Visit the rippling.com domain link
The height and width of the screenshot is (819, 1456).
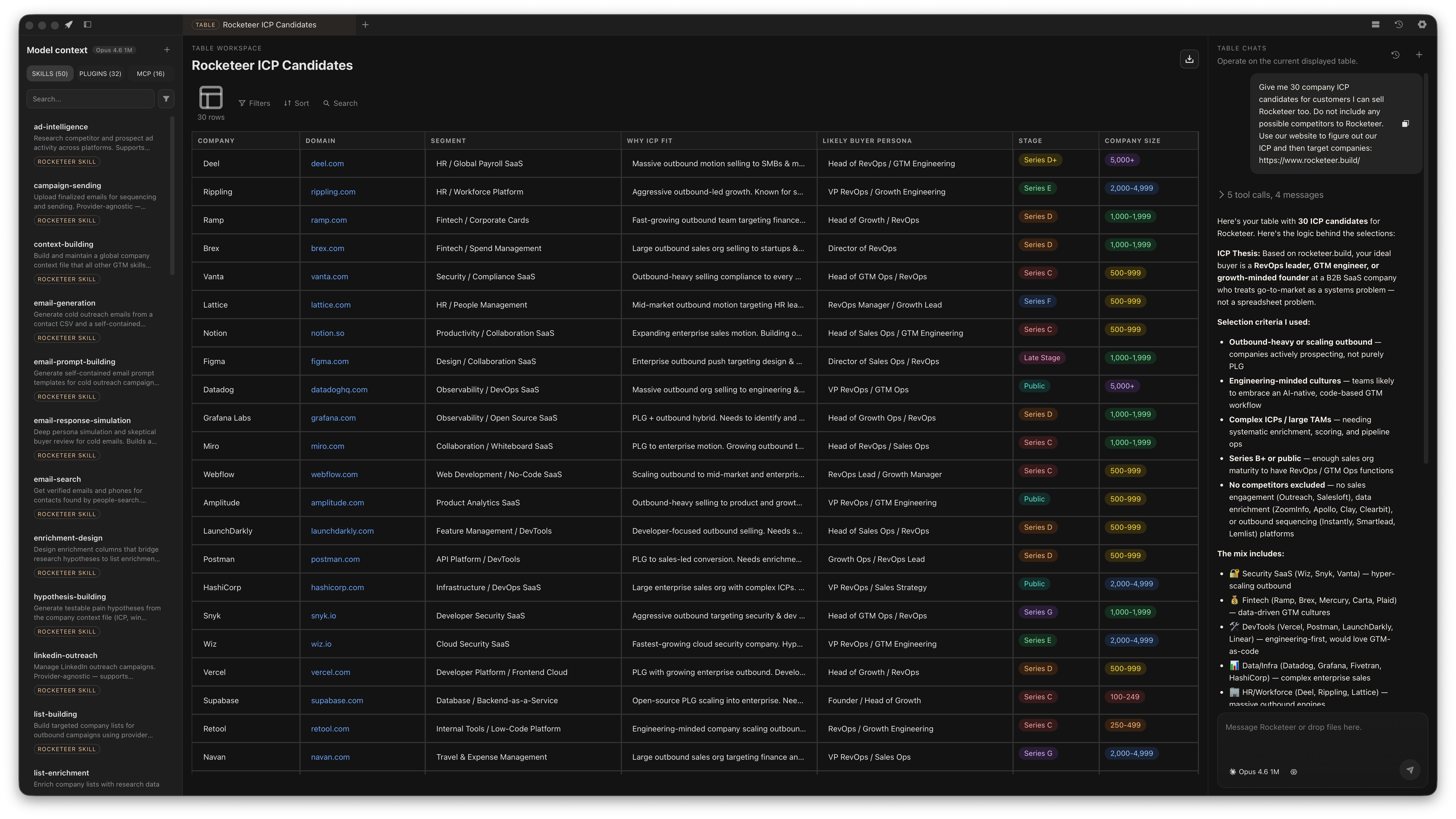coord(333,192)
